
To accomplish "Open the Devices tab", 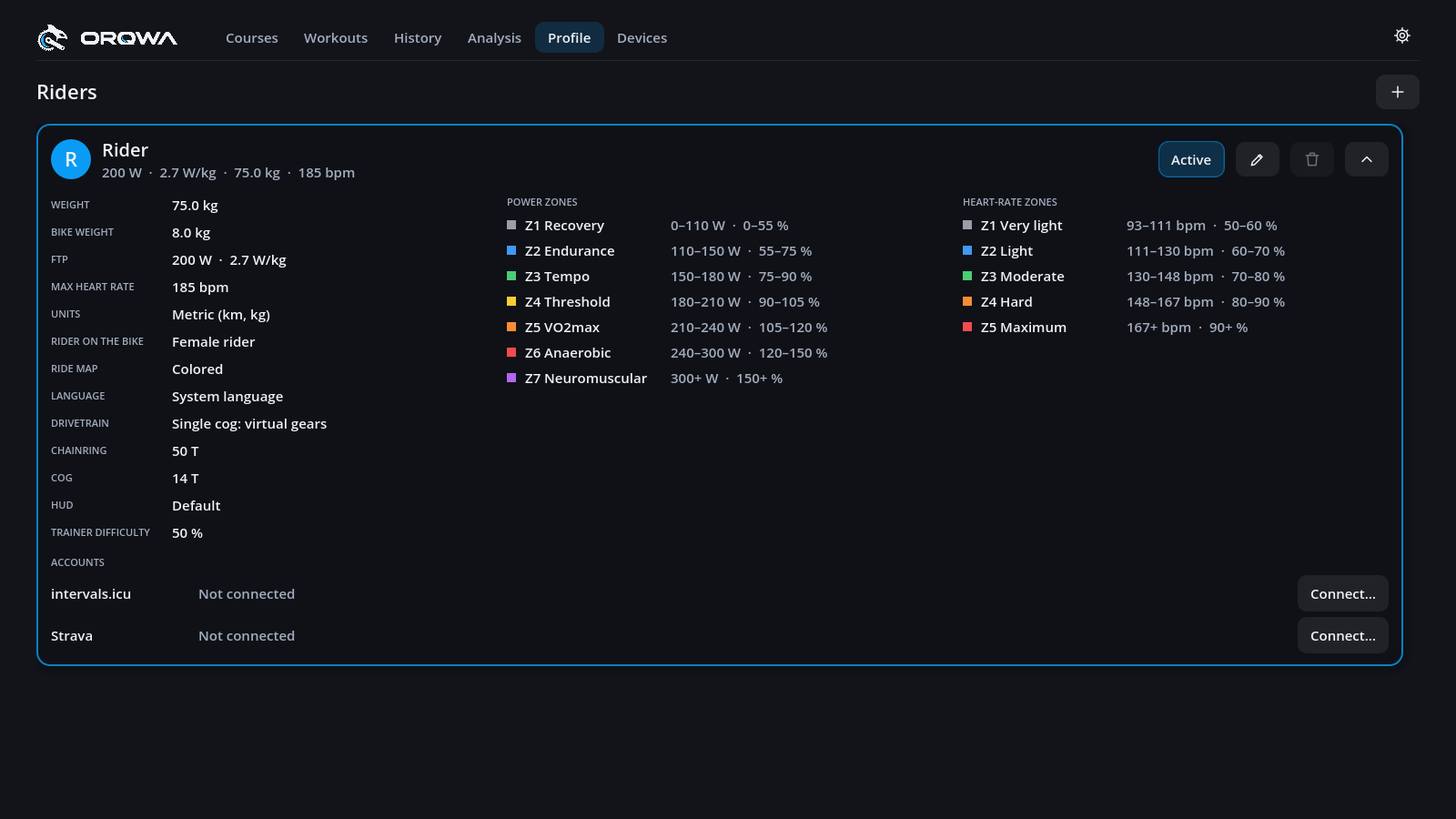I will tap(642, 37).
